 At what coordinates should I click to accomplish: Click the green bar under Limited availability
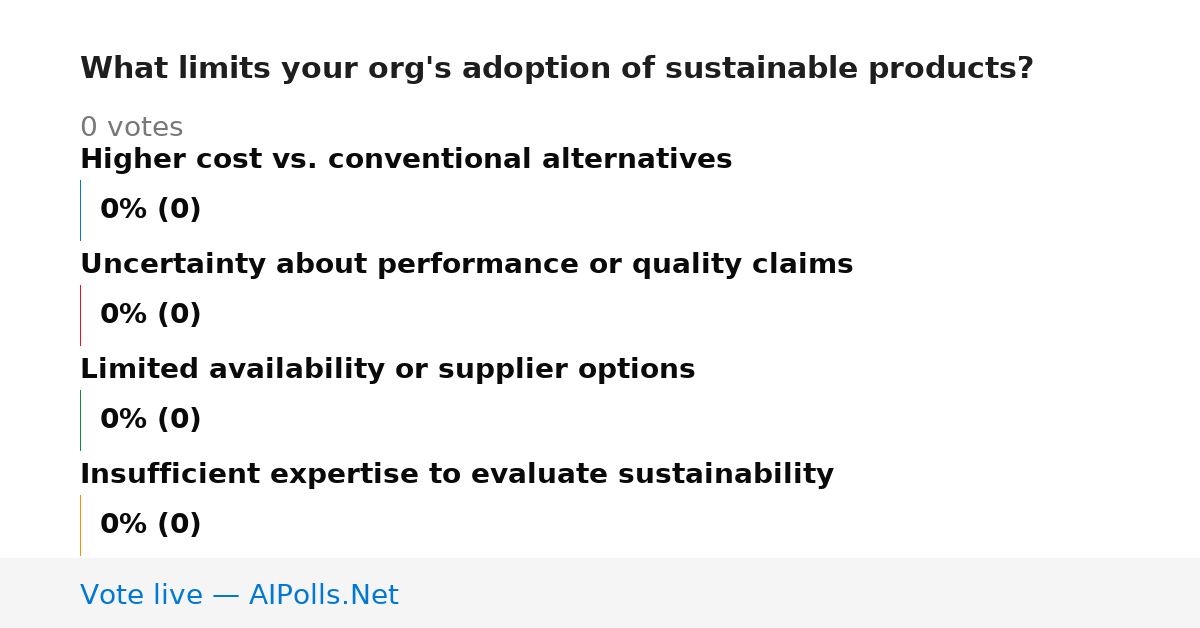point(80,420)
